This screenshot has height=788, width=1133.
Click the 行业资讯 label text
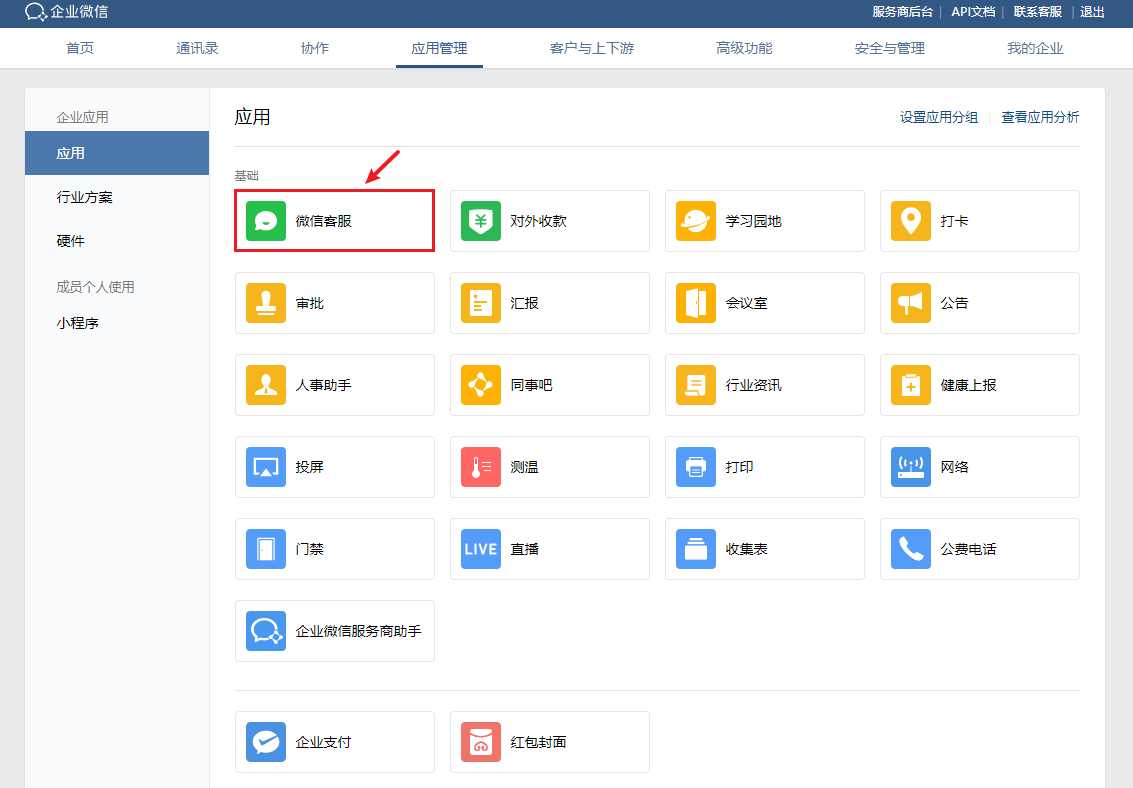(753, 385)
